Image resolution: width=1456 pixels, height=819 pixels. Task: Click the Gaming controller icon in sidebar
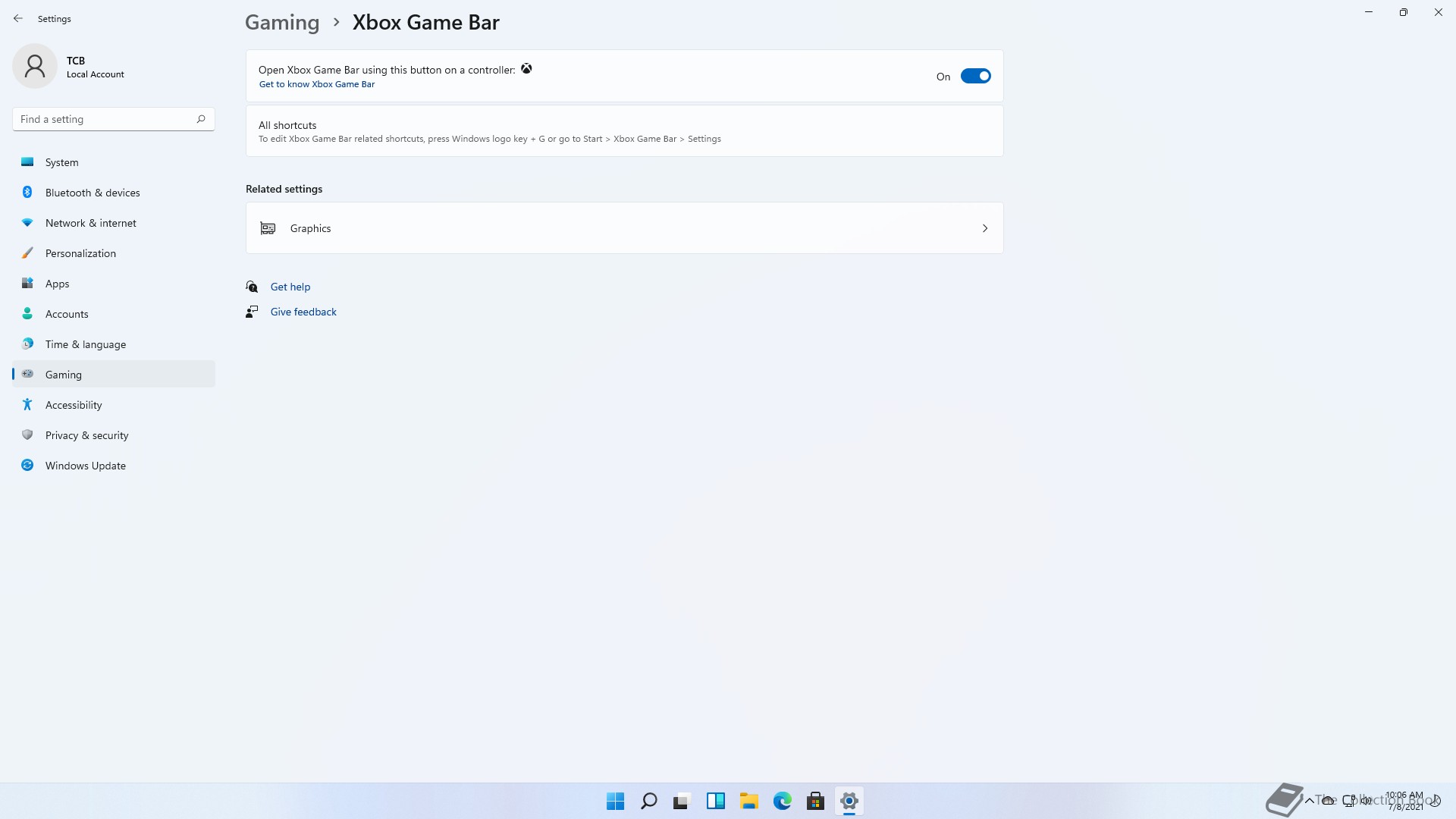click(x=27, y=374)
